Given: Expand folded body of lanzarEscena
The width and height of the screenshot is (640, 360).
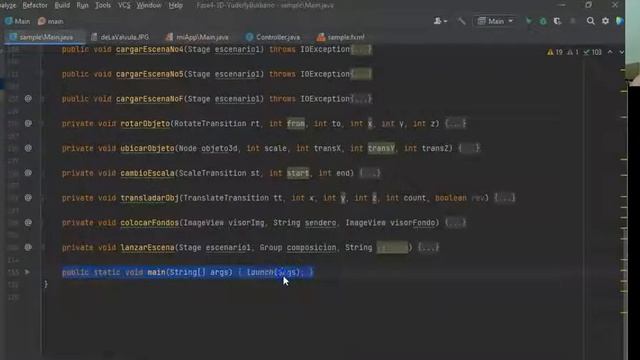Looking at the screenshot, I should 429,248.
